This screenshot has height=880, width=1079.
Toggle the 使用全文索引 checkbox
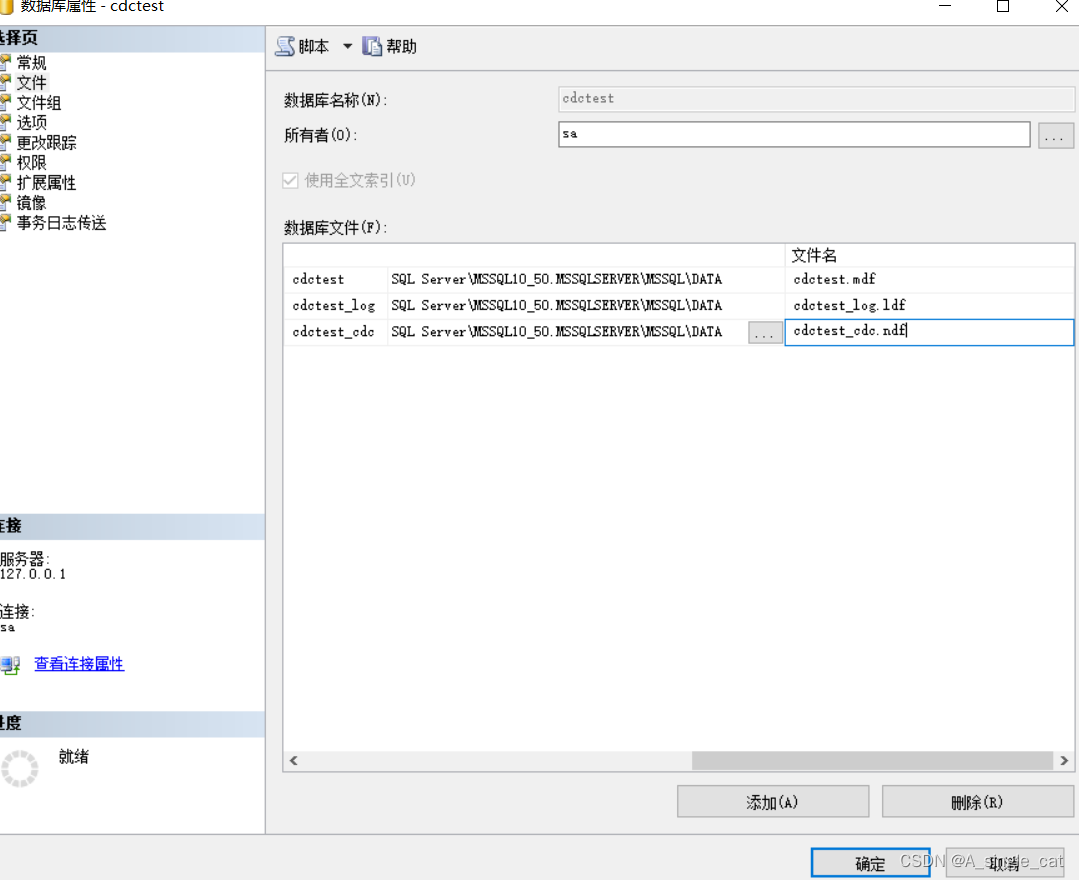(x=290, y=180)
